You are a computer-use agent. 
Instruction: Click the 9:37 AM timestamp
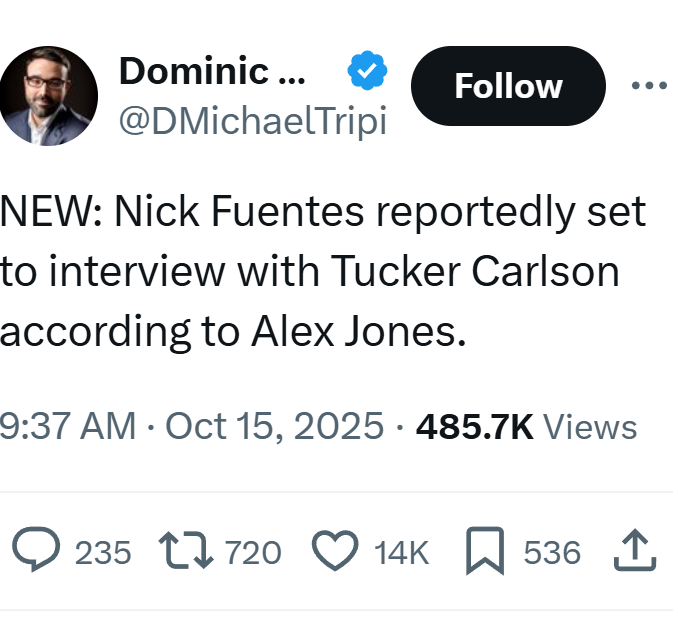[x=68, y=427]
